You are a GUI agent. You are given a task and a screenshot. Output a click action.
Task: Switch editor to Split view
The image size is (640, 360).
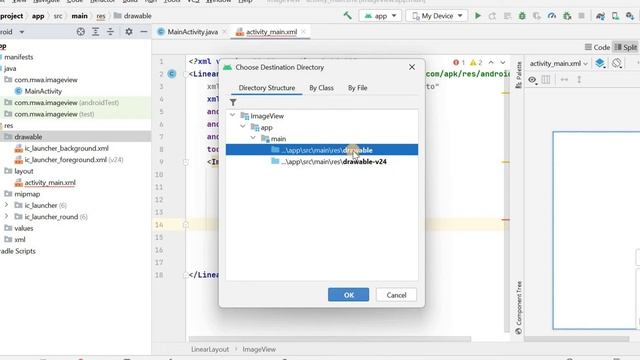pyautogui.click(x=626, y=47)
